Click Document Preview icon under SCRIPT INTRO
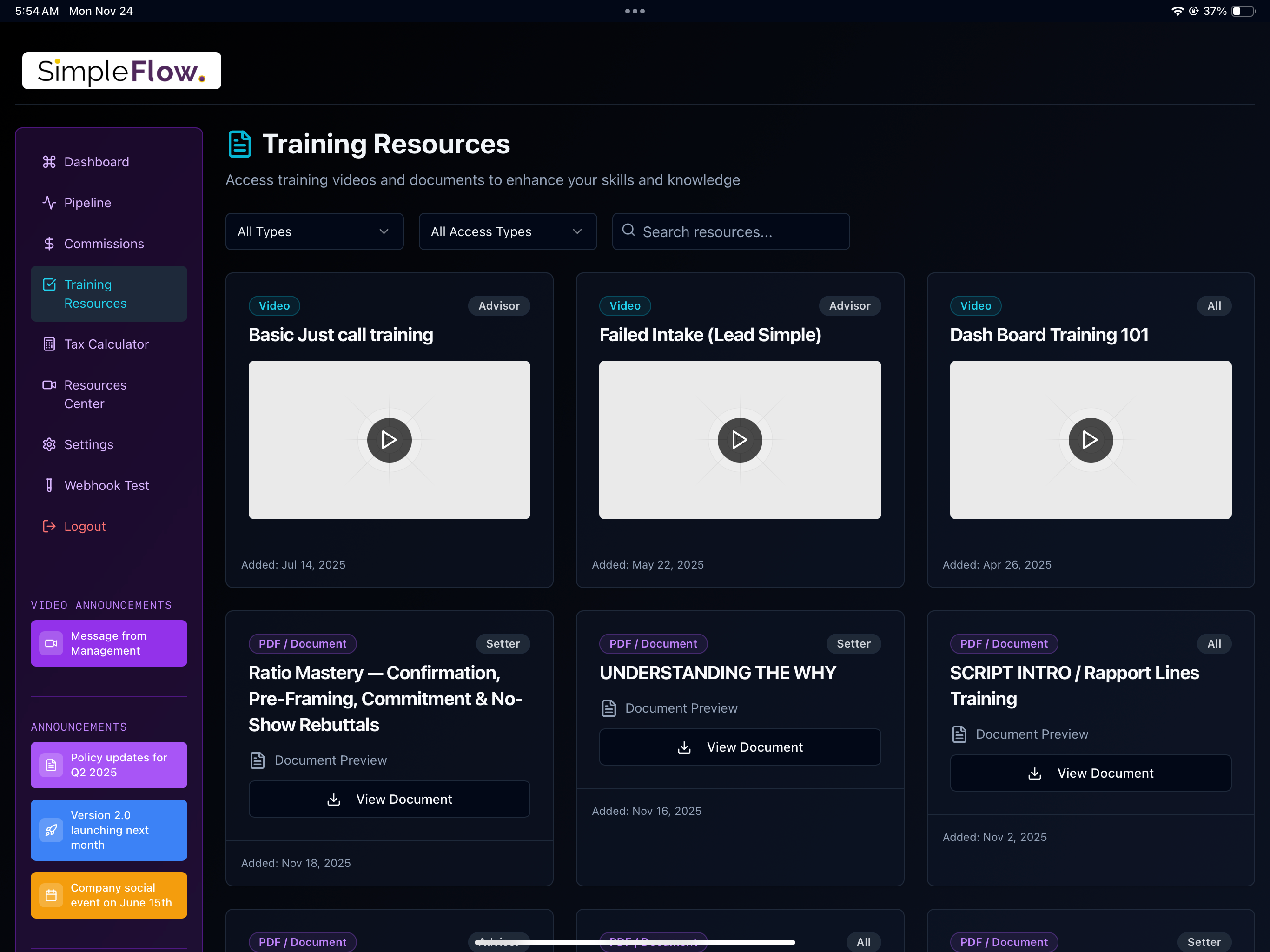Viewport: 1270px width, 952px height. tap(959, 734)
